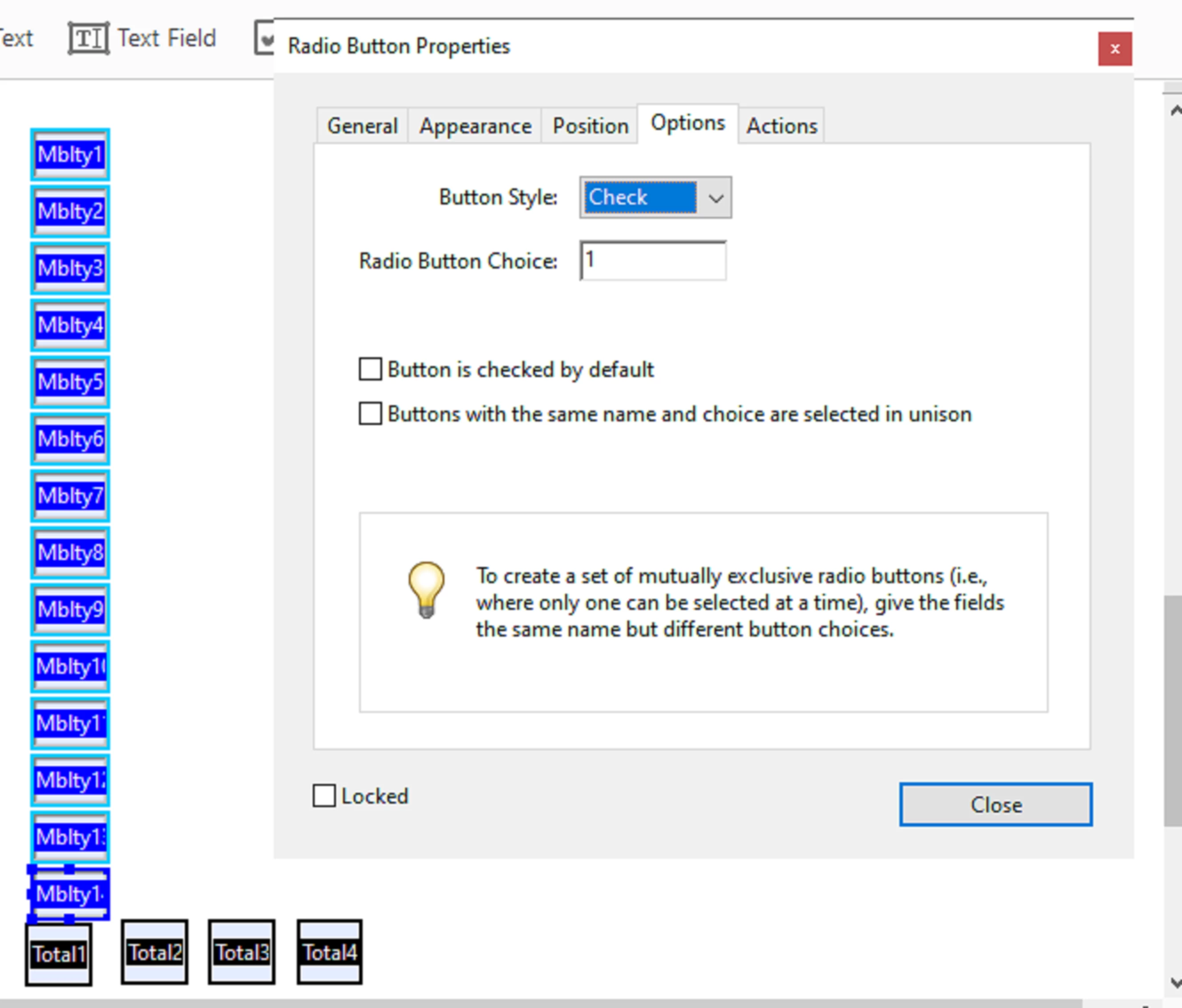Select the Mblty9 form field

(70, 609)
